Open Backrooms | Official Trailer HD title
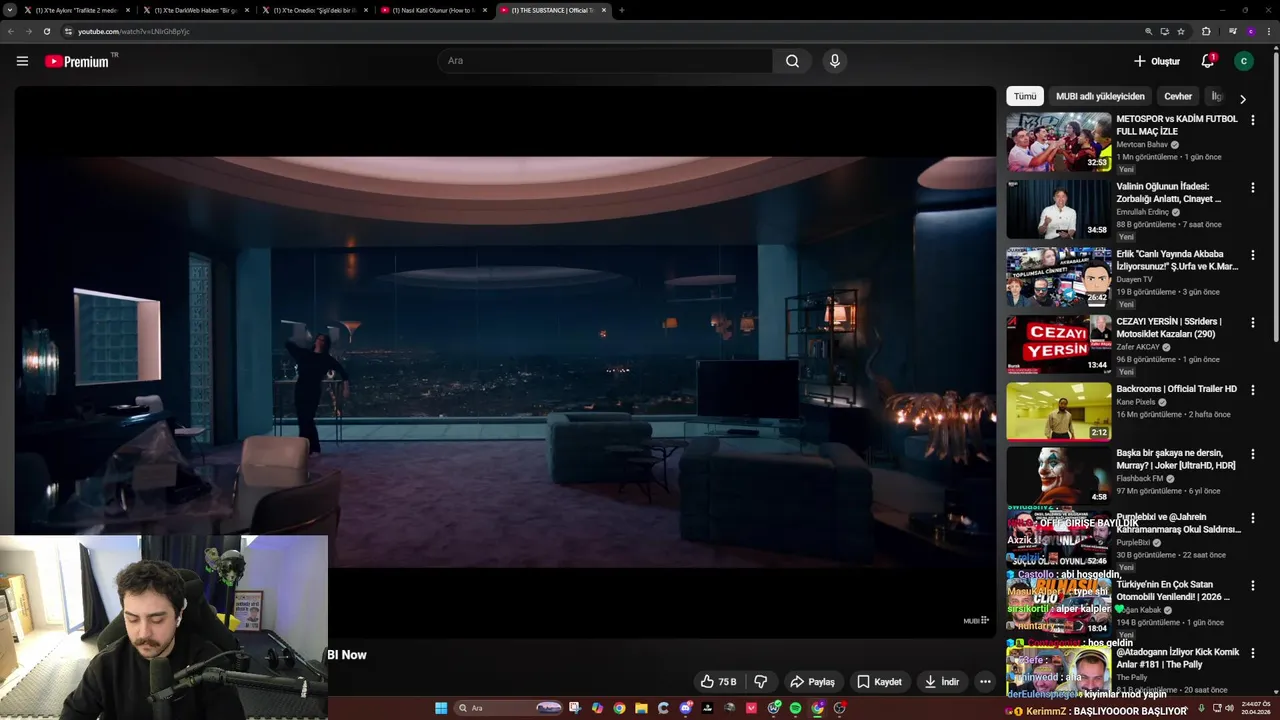The height and width of the screenshot is (720, 1280). pyautogui.click(x=1176, y=389)
